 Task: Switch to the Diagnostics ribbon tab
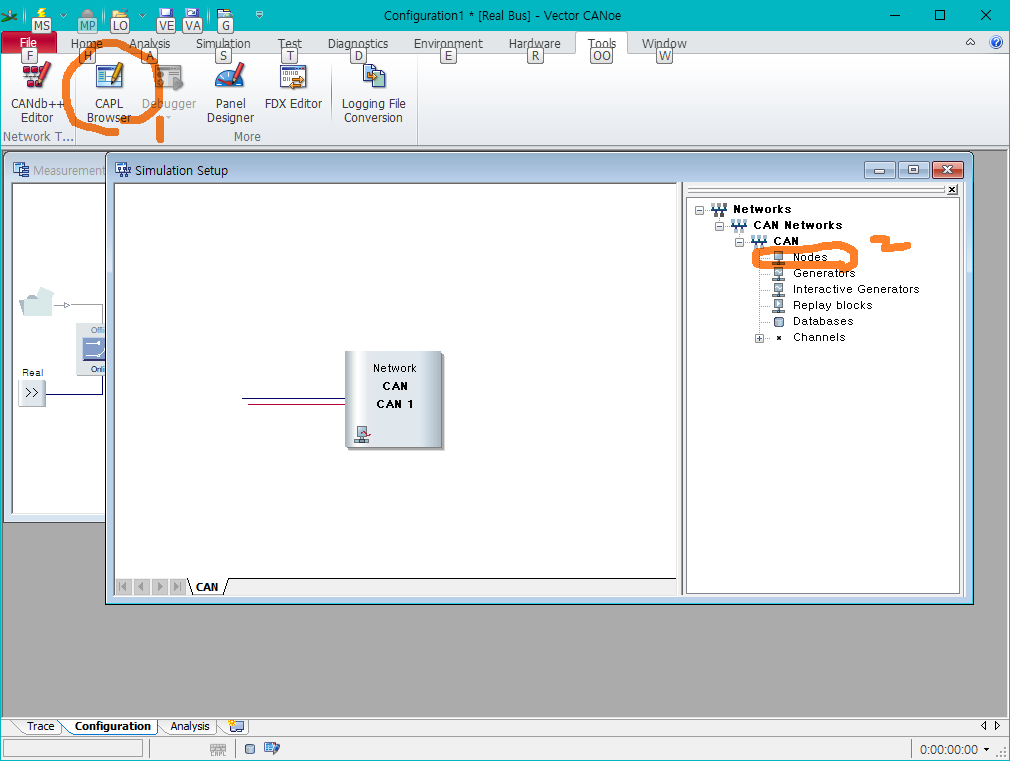pos(357,43)
